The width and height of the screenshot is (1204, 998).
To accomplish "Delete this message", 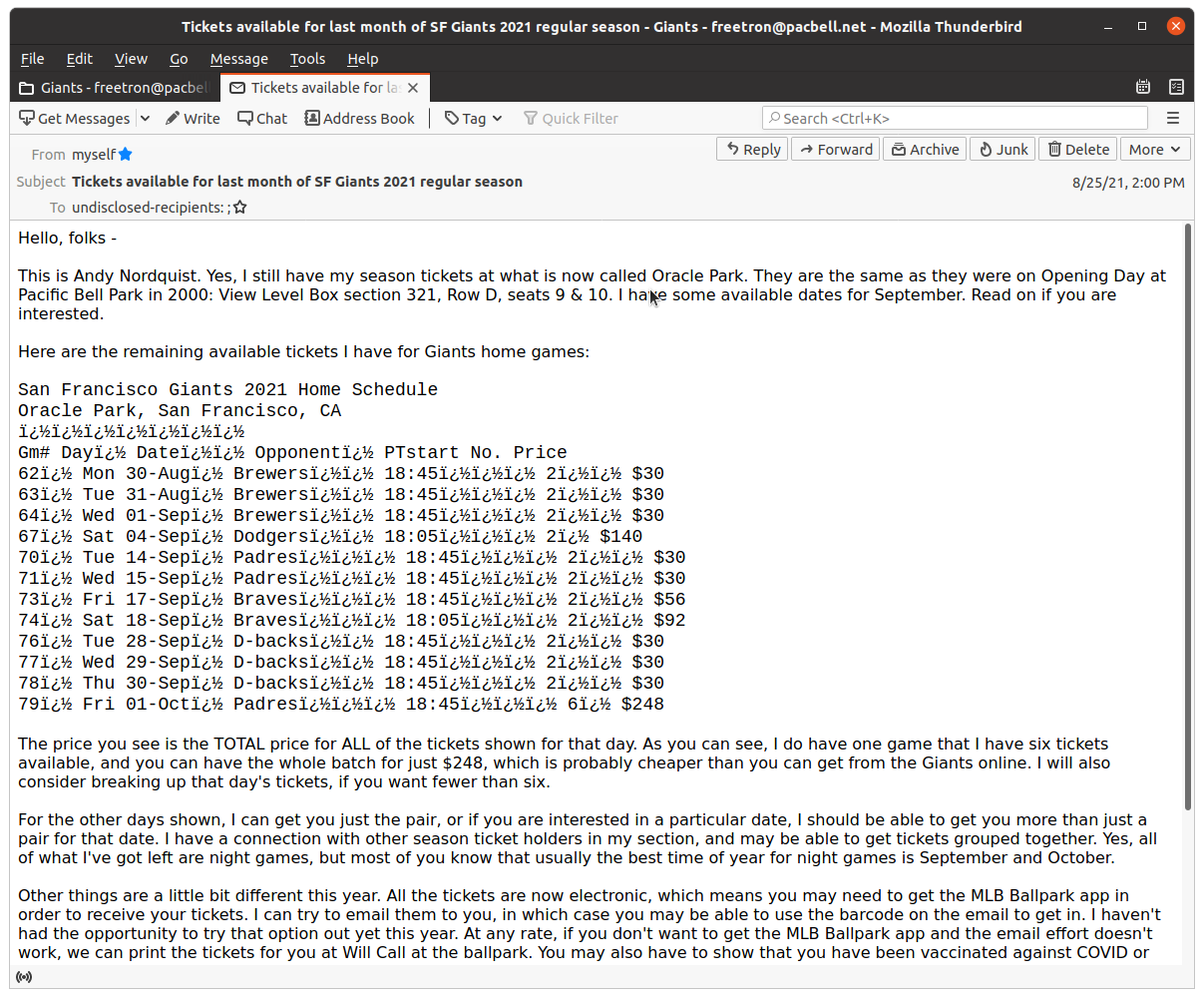I will pyautogui.click(x=1078, y=149).
